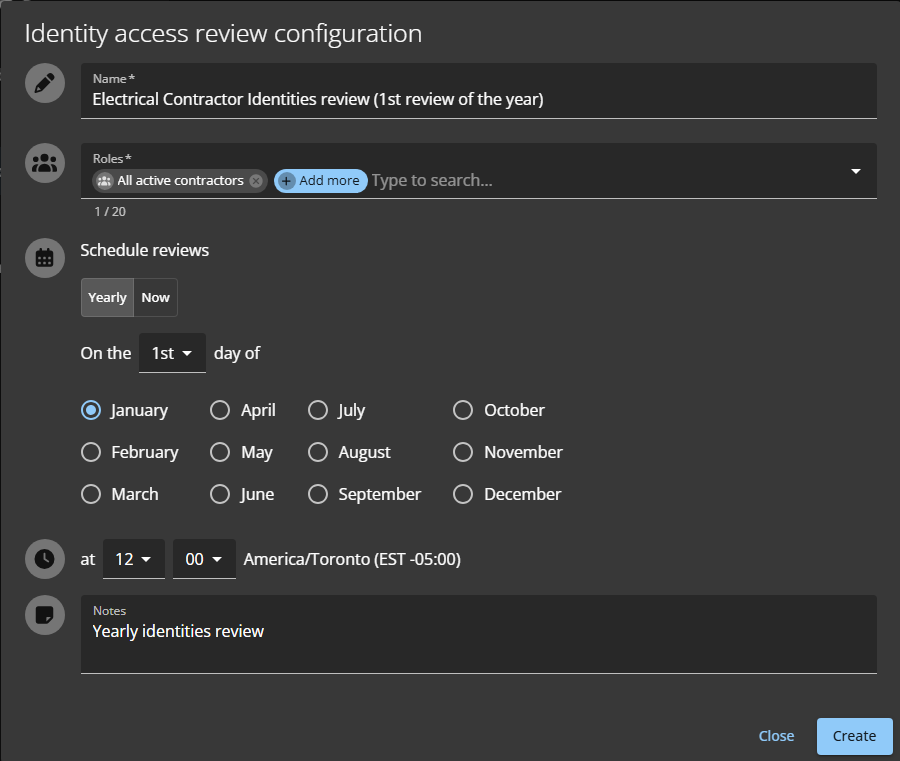Remove the All active contractors role chip
The width and height of the screenshot is (900, 761).
click(x=257, y=181)
